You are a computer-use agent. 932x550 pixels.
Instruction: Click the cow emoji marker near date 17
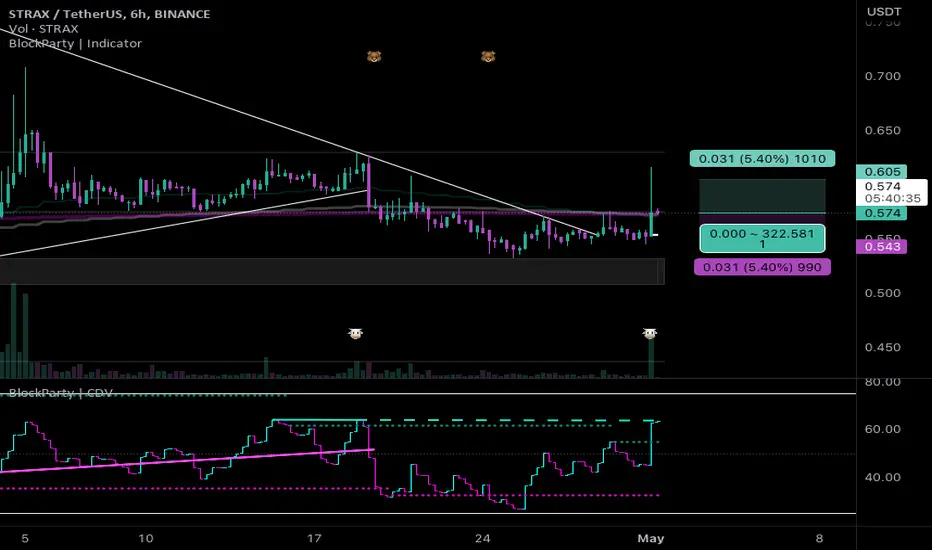355,334
